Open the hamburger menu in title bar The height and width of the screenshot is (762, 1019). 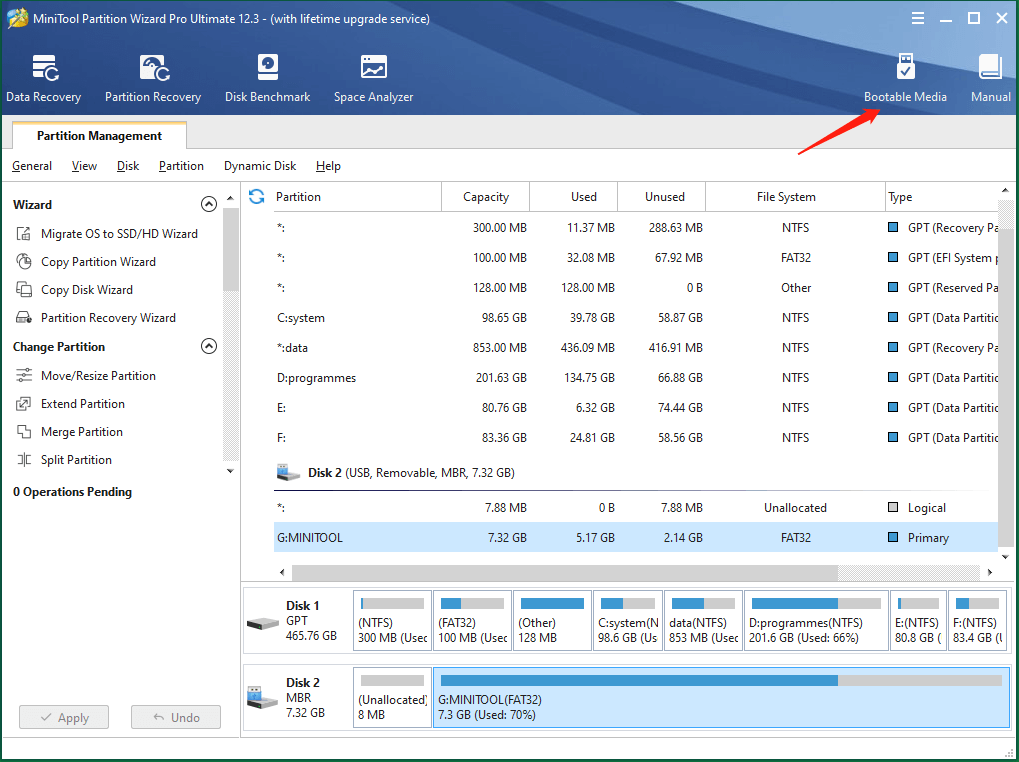click(917, 17)
